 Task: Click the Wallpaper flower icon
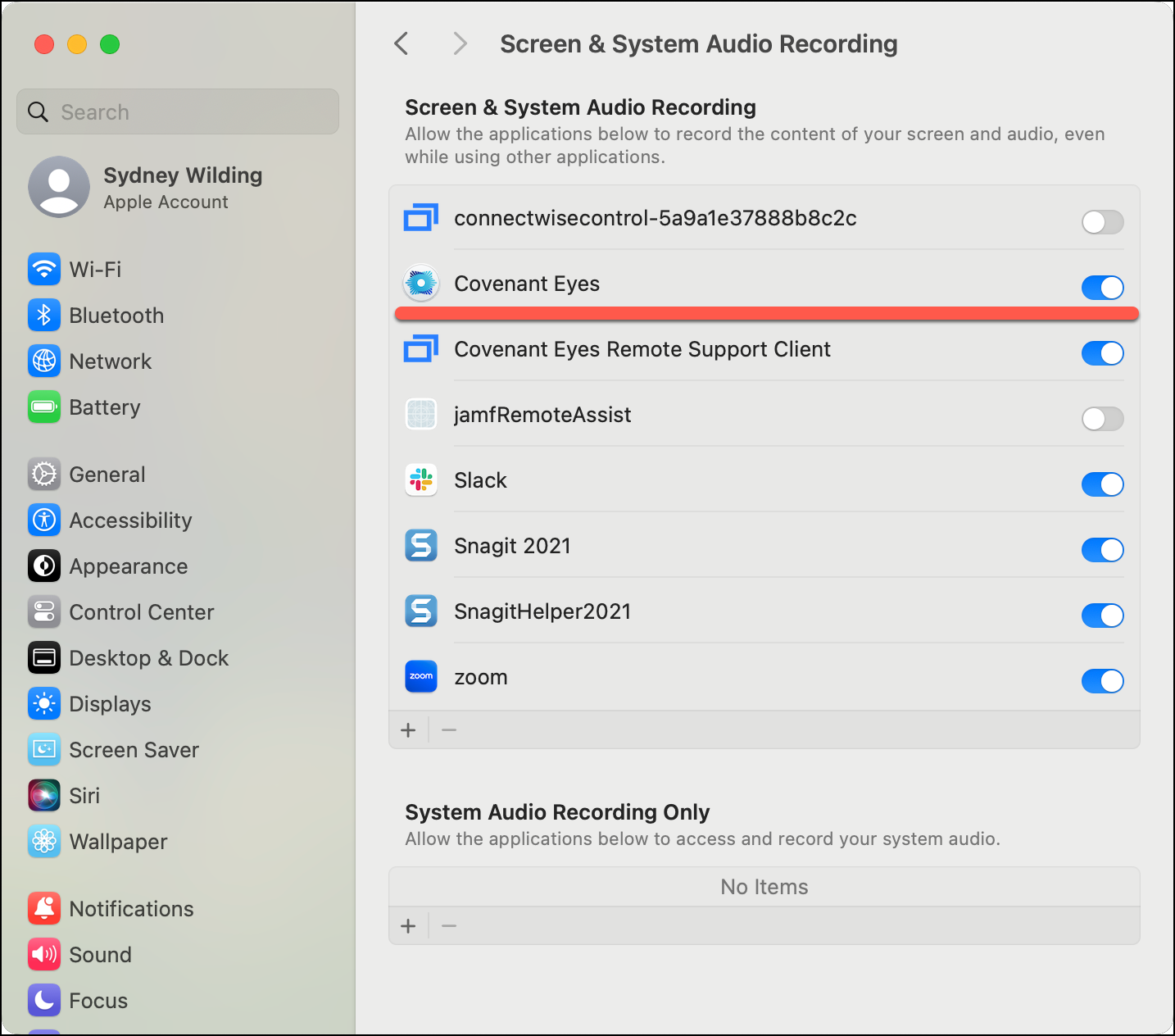click(44, 841)
